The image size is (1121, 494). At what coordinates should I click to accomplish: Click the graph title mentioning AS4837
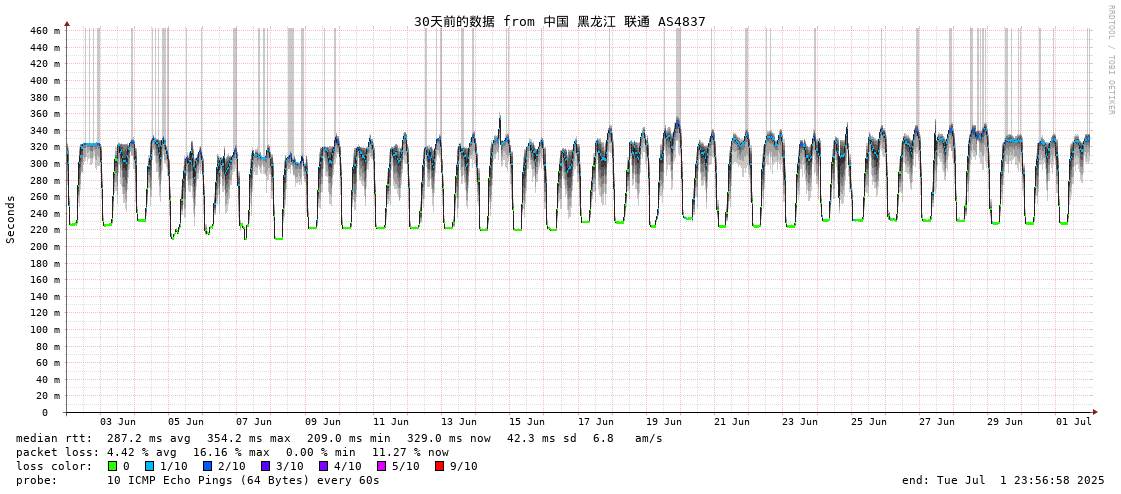coord(560,21)
